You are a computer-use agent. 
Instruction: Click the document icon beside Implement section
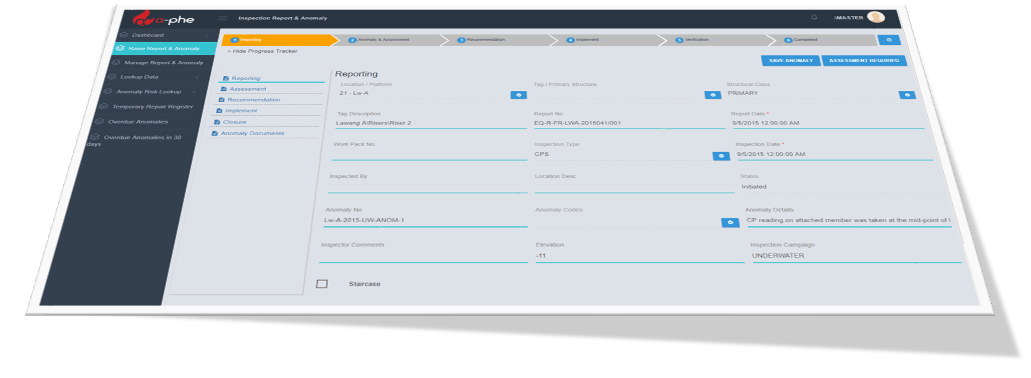tap(219, 111)
